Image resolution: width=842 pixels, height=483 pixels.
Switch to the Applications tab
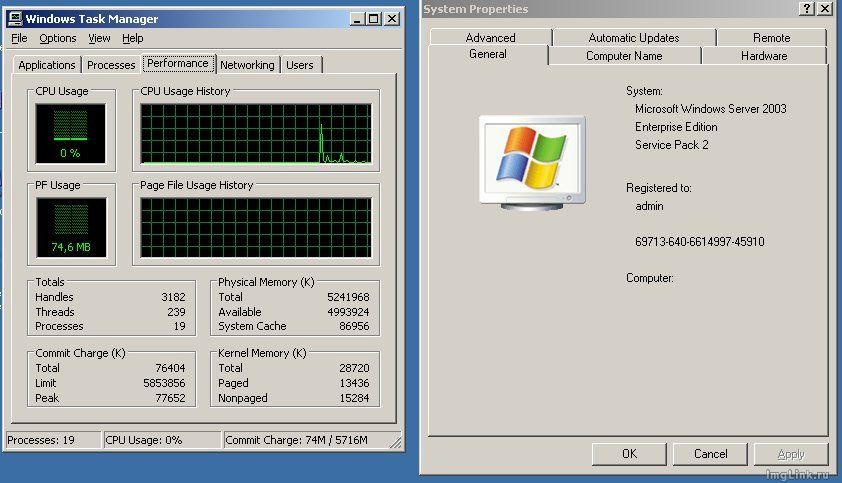[47, 65]
